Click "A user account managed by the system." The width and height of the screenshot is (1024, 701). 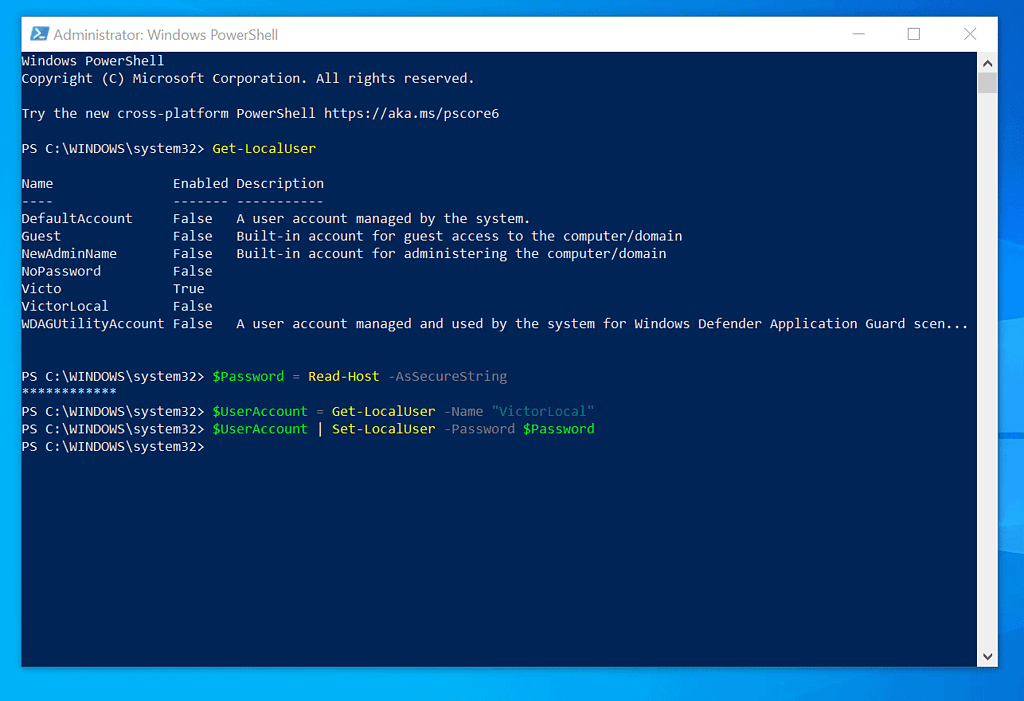(x=383, y=218)
